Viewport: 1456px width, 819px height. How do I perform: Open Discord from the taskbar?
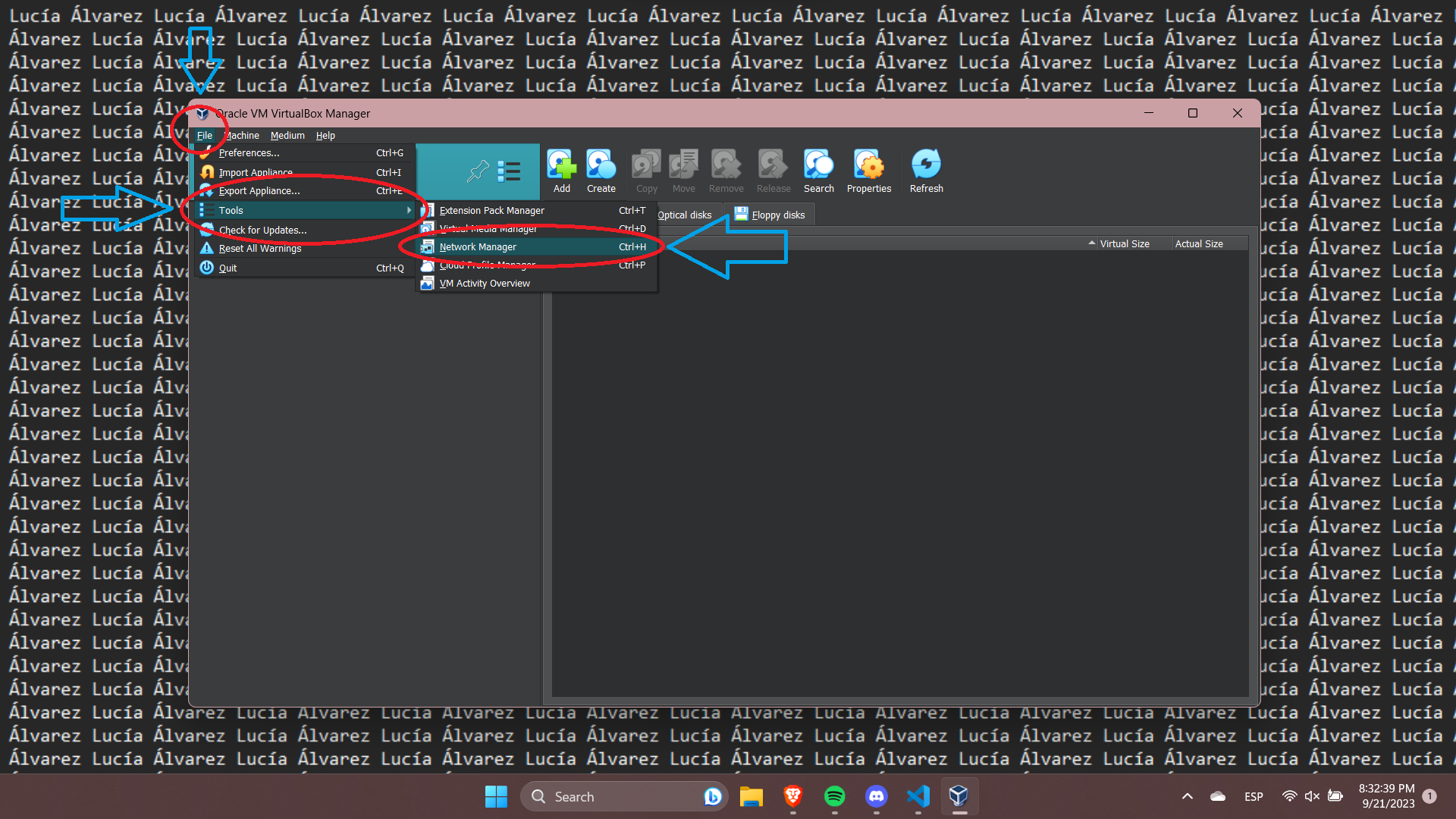[x=877, y=796]
